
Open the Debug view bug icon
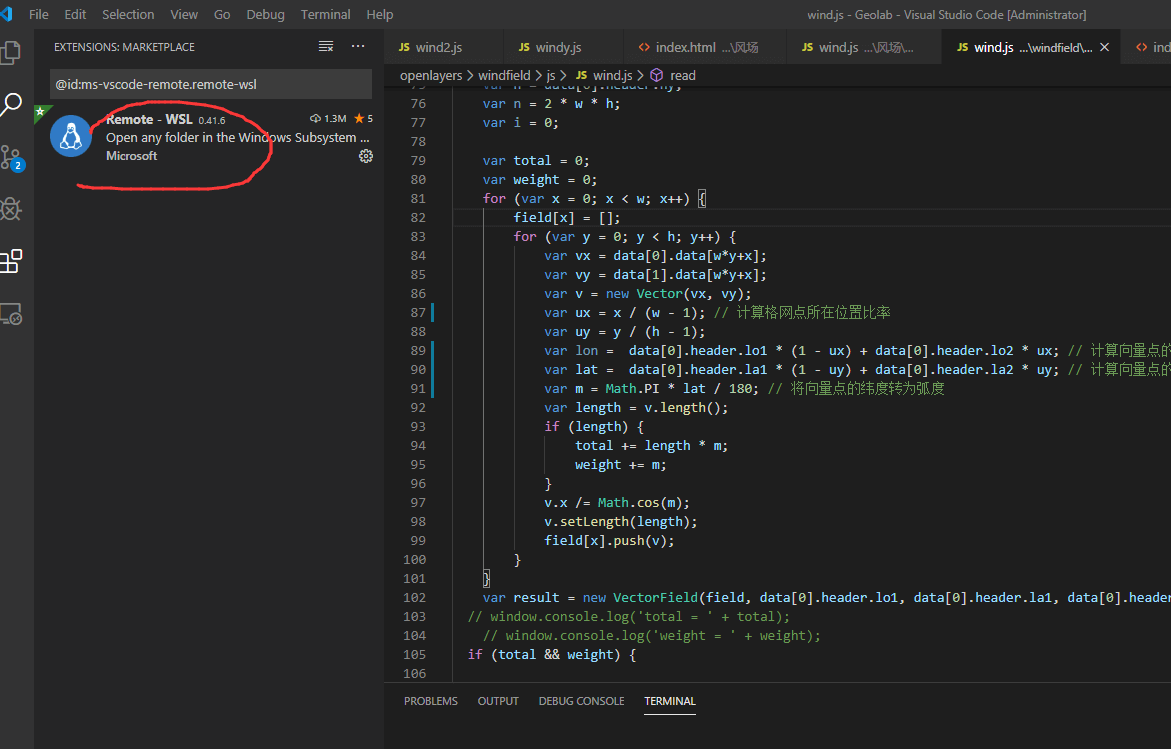(x=12, y=209)
